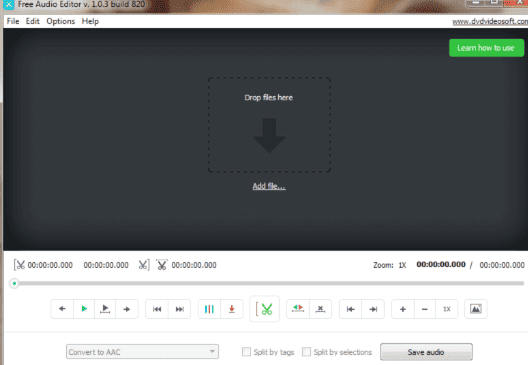Go to selection end arrow icon
This screenshot has width=528, height=365.
point(373,309)
